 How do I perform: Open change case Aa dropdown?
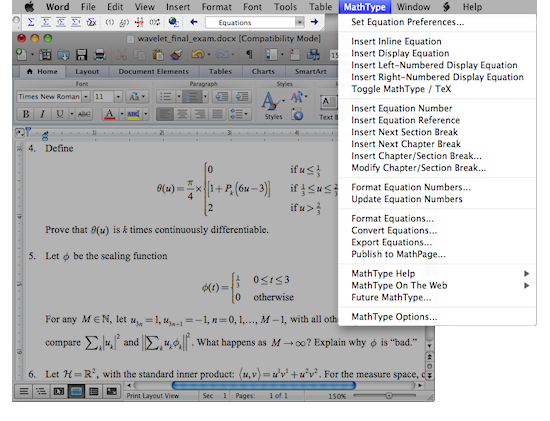[137, 96]
